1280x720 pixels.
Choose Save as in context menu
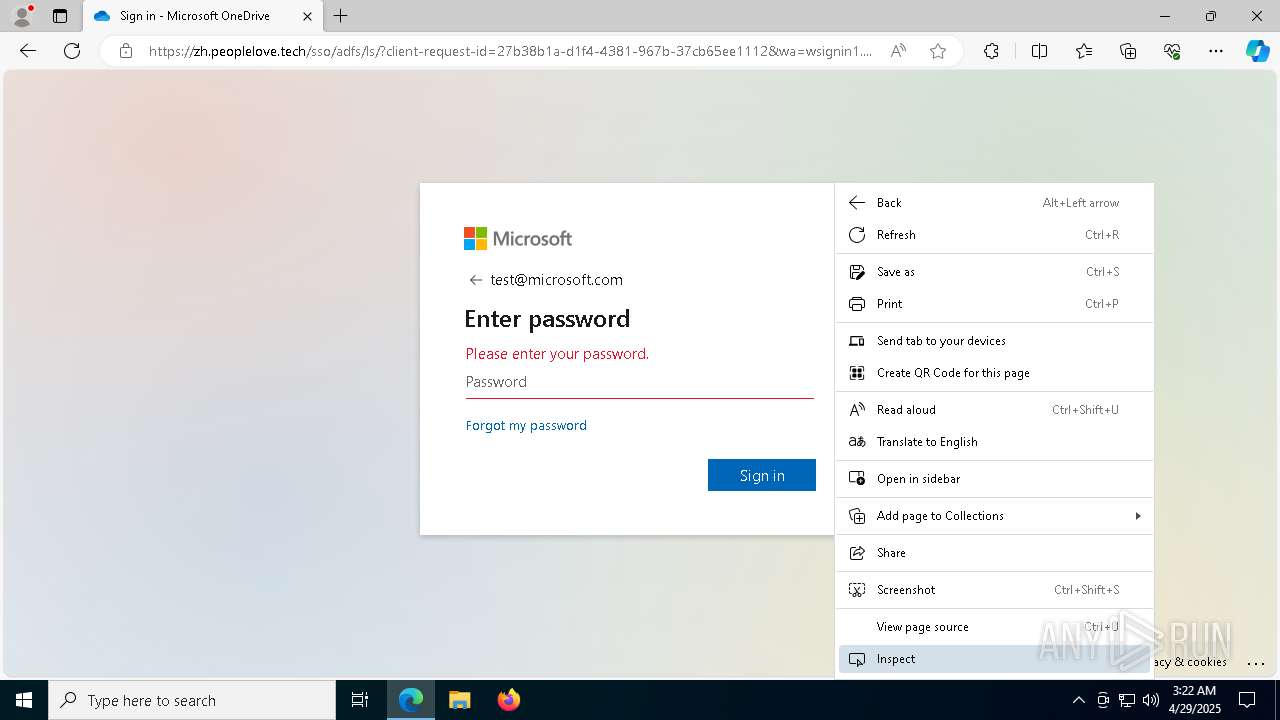coord(994,271)
